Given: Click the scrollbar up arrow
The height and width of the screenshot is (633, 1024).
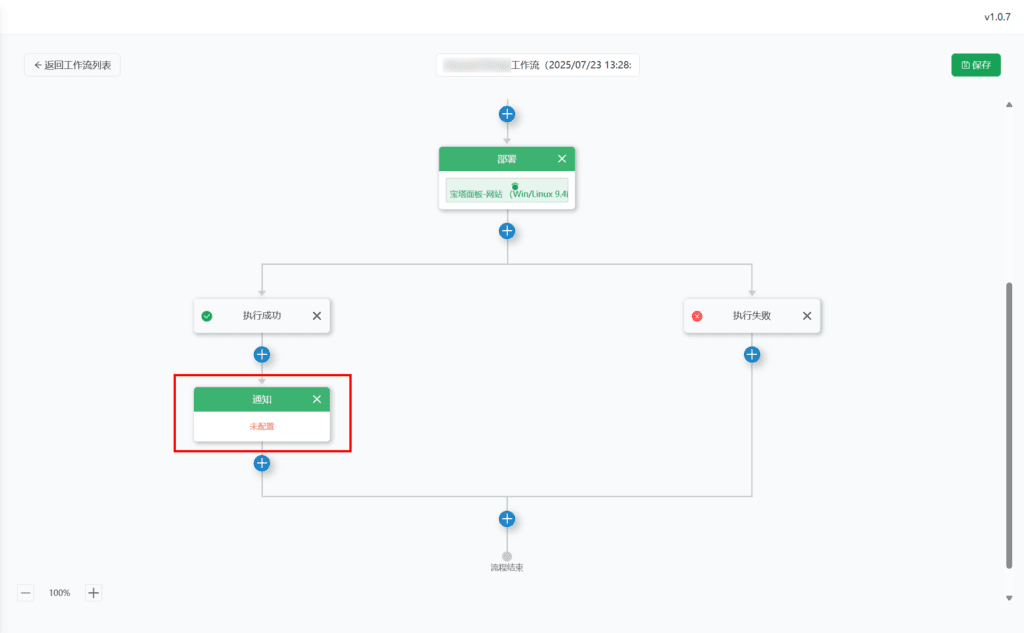Looking at the screenshot, I should [1008, 105].
